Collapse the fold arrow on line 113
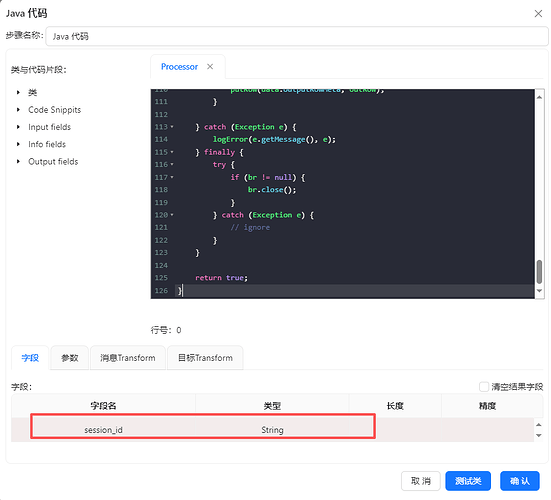Screen dimensions: 551x500 click(x=172, y=126)
